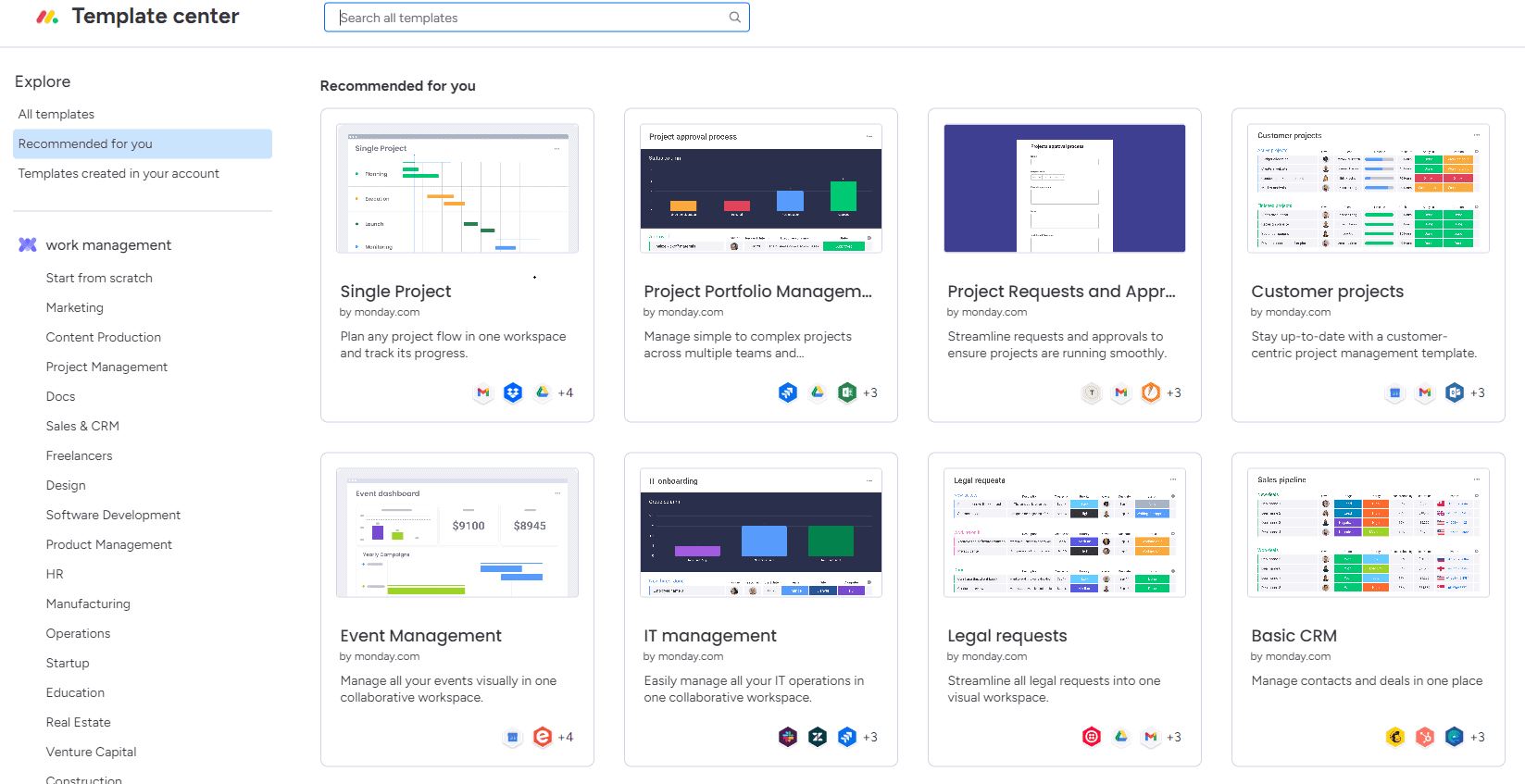Open Product Management templates
The height and width of the screenshot is (784, 1525).
[109, 544]
